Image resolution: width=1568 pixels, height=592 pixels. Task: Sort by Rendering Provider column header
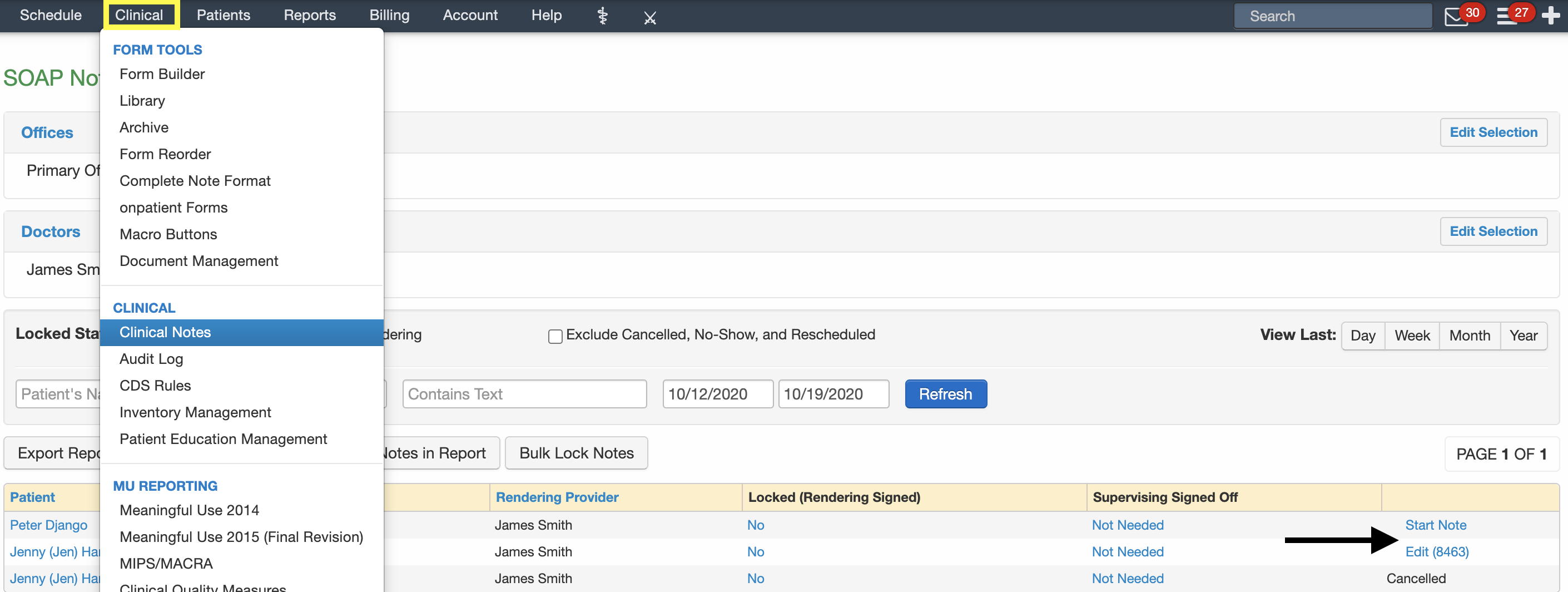click(557, 497)
